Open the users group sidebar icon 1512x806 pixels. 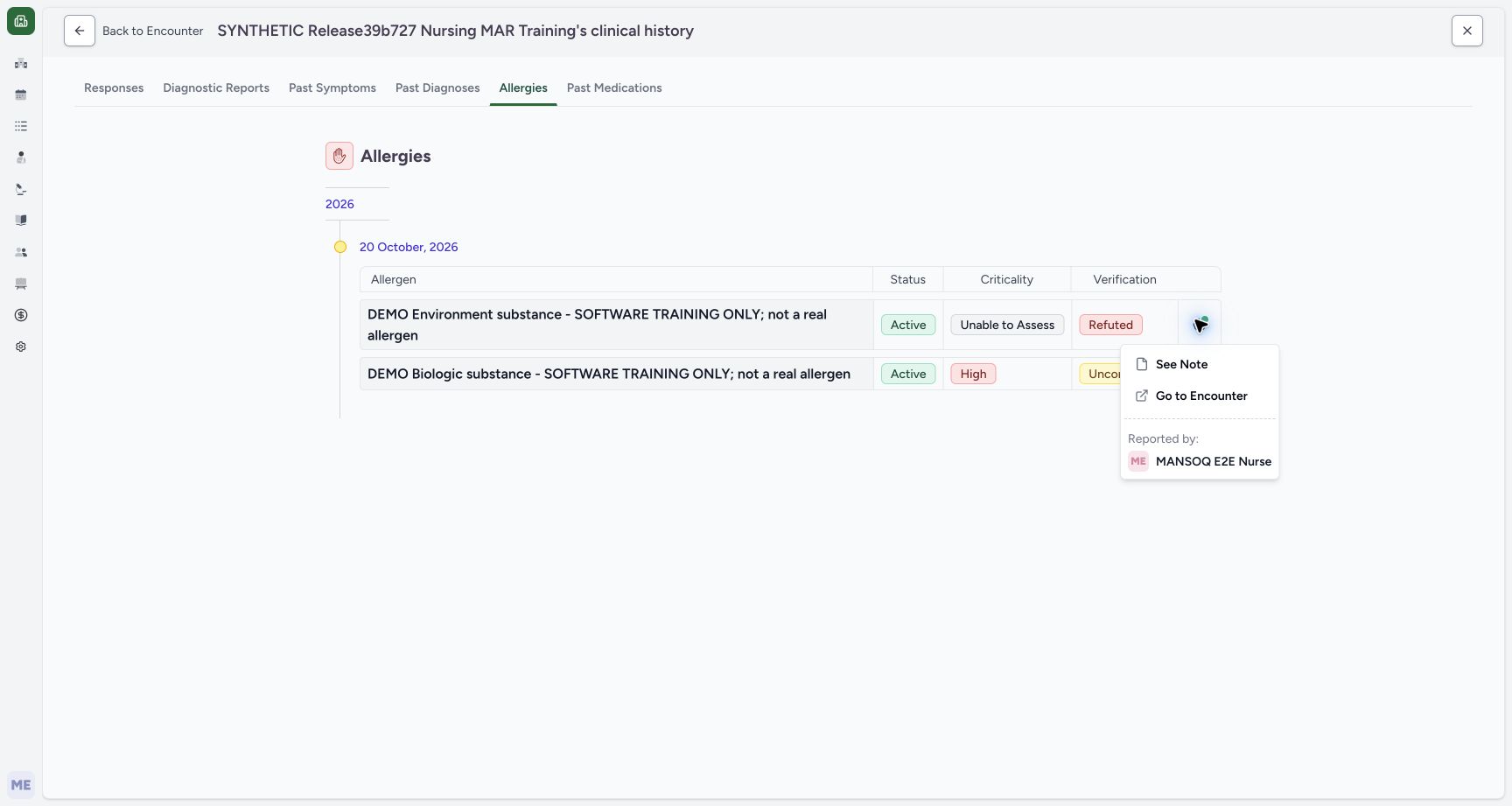pyautogui.click(x=21, y=252)
